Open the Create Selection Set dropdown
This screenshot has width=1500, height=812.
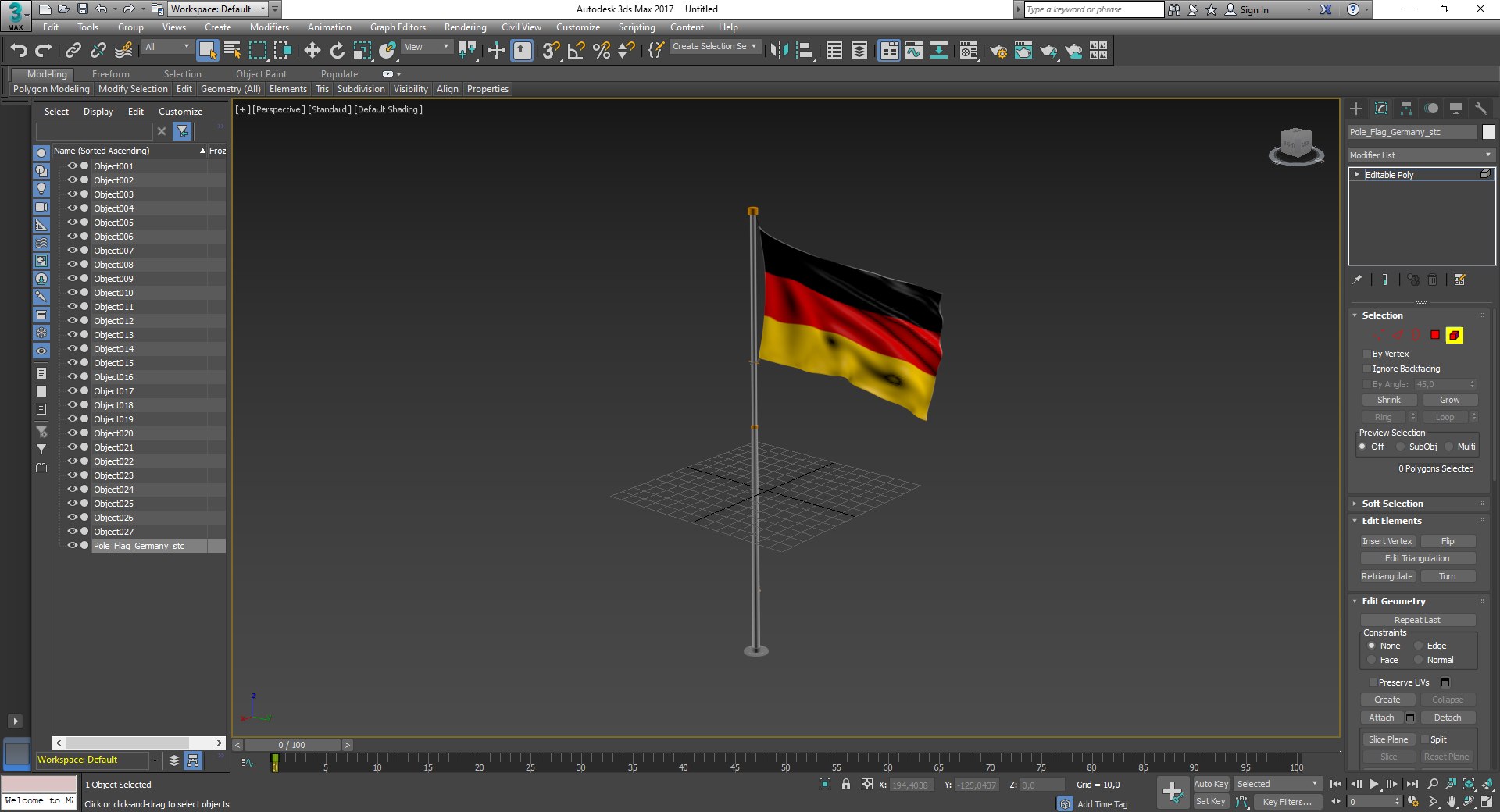coord(715,47)
